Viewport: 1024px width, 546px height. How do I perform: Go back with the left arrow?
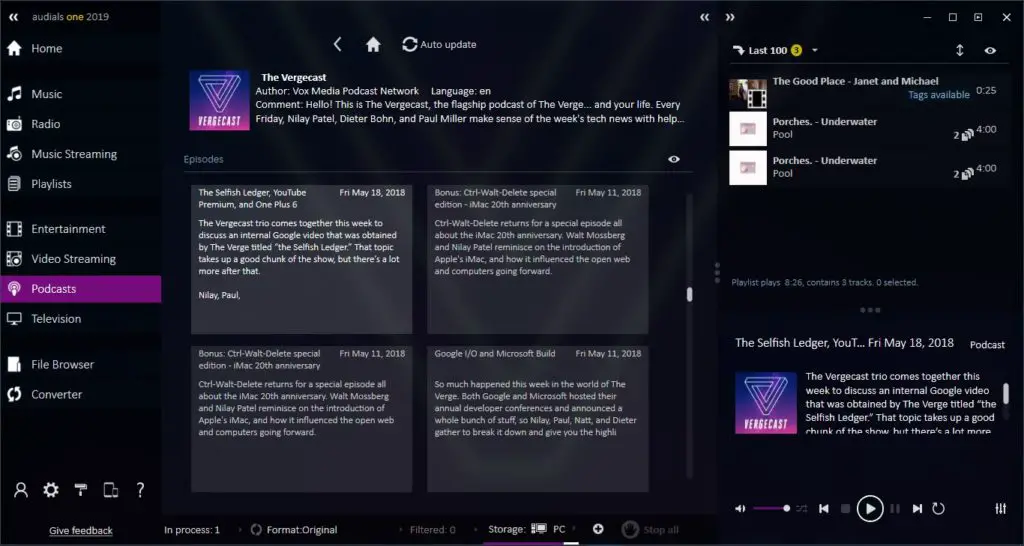point(338,44)
